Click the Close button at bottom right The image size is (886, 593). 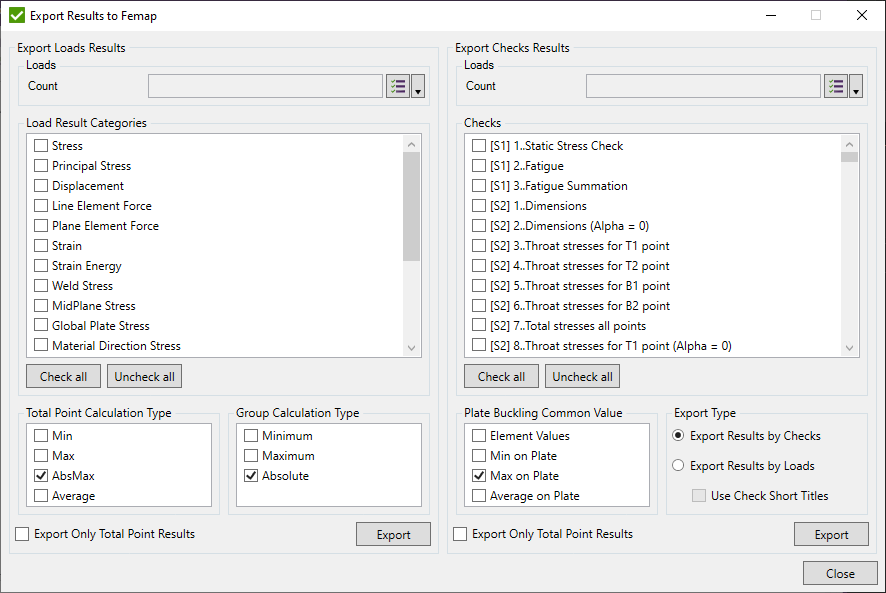point(840,574)
